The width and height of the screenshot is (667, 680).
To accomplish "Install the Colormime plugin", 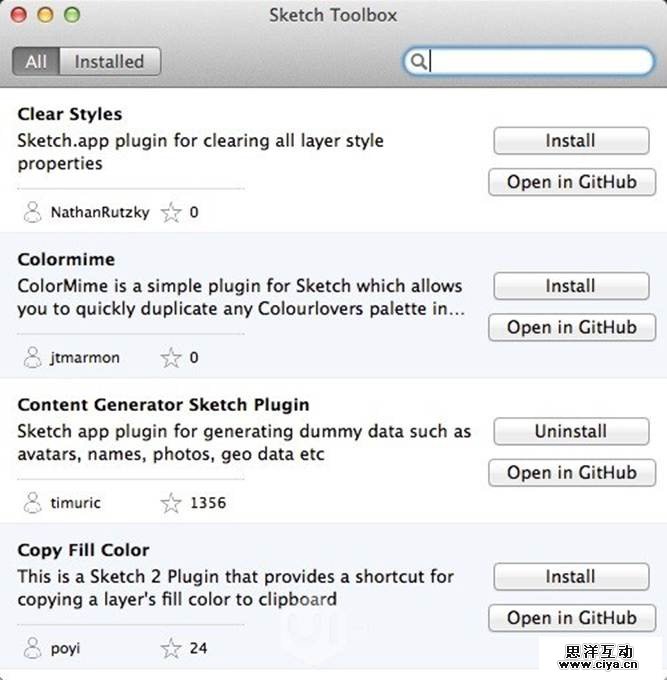I will pyautogui.click(x=570, y=286).
